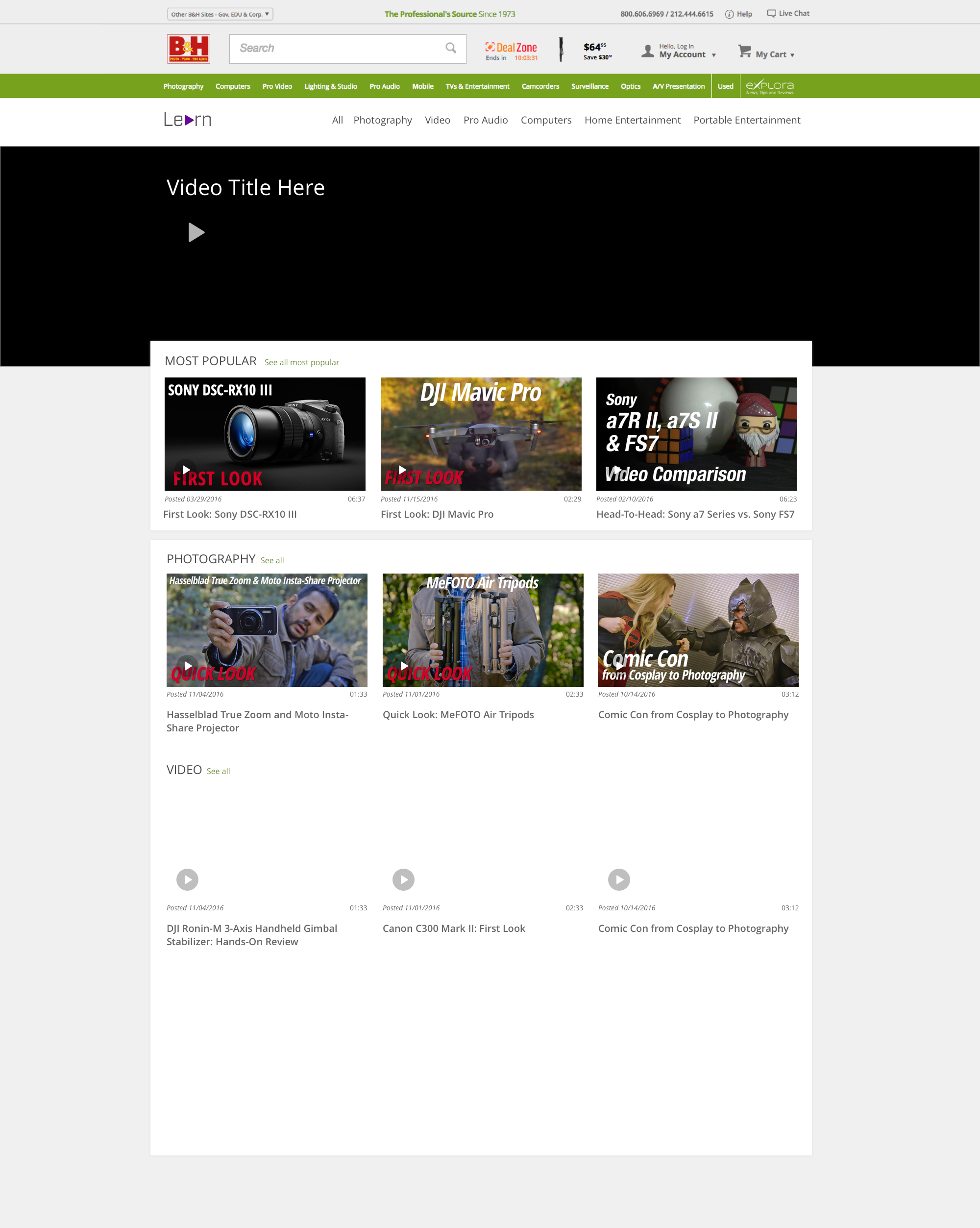Viewport: 980px width, 1228px height.
Task: Select the Pro Audio tab in Learn navigation
Action: coord(486,120)
